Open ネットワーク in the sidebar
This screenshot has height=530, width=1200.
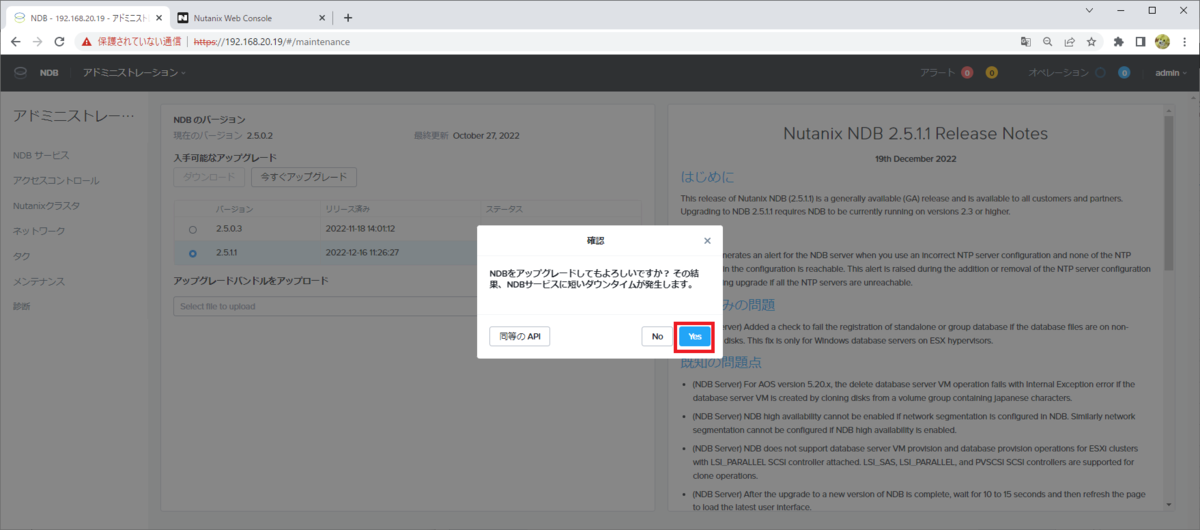(x=39, y=231)
